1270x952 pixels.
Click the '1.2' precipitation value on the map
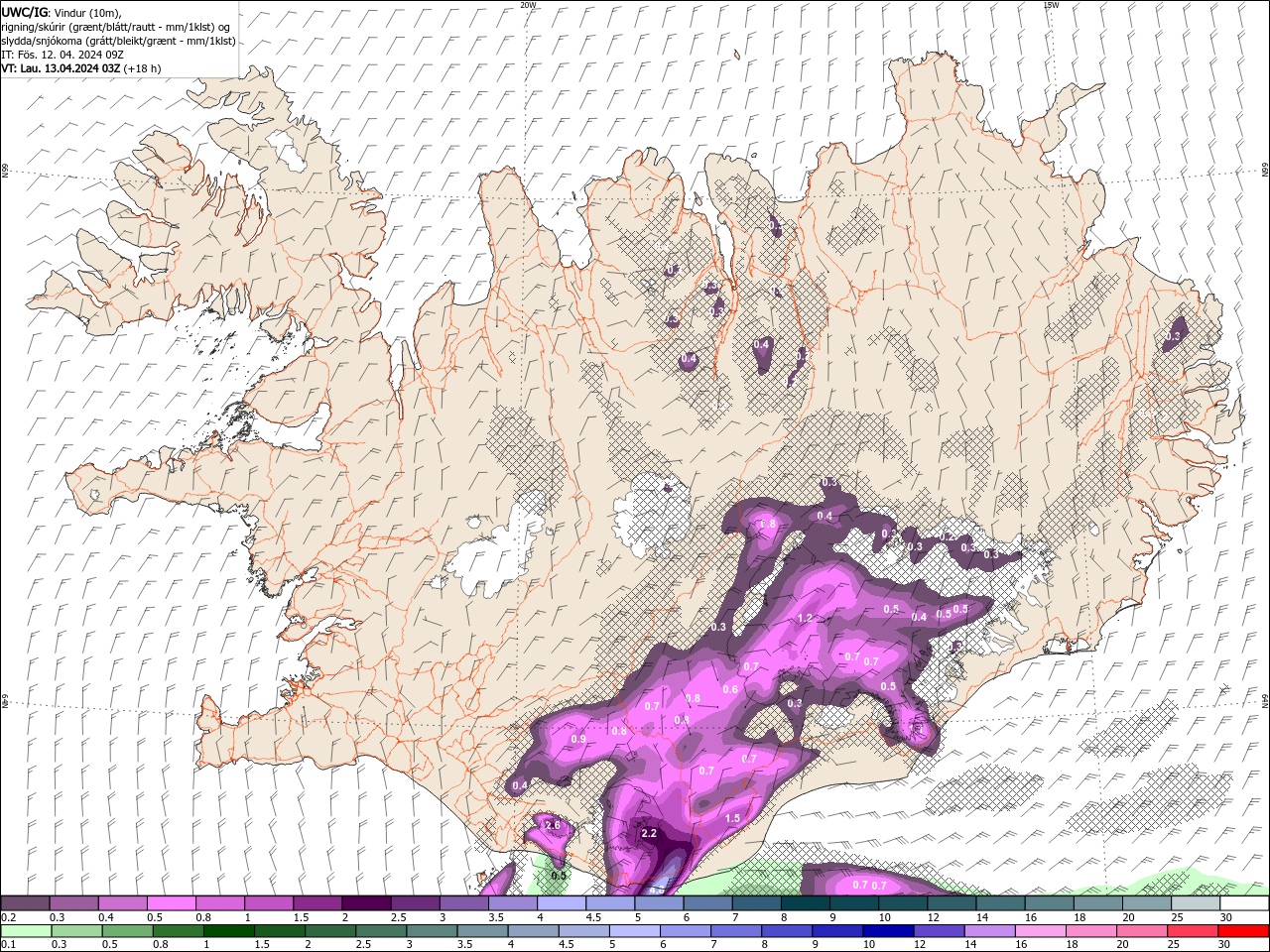(x=805, y=619)
